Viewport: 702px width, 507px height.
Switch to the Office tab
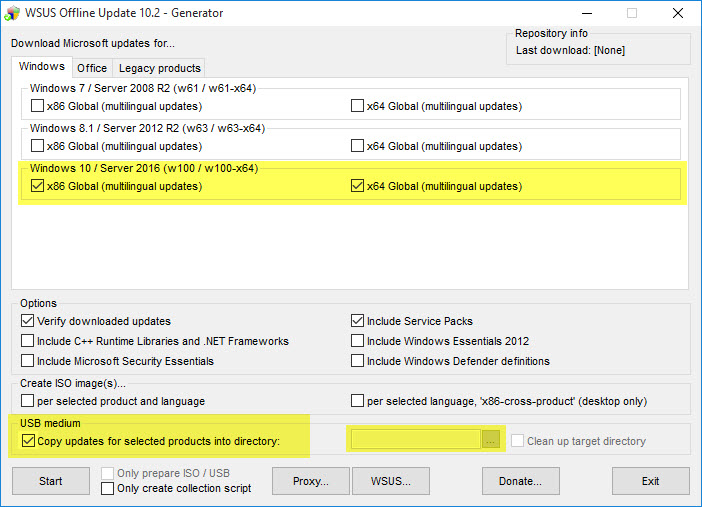point(92,68)
